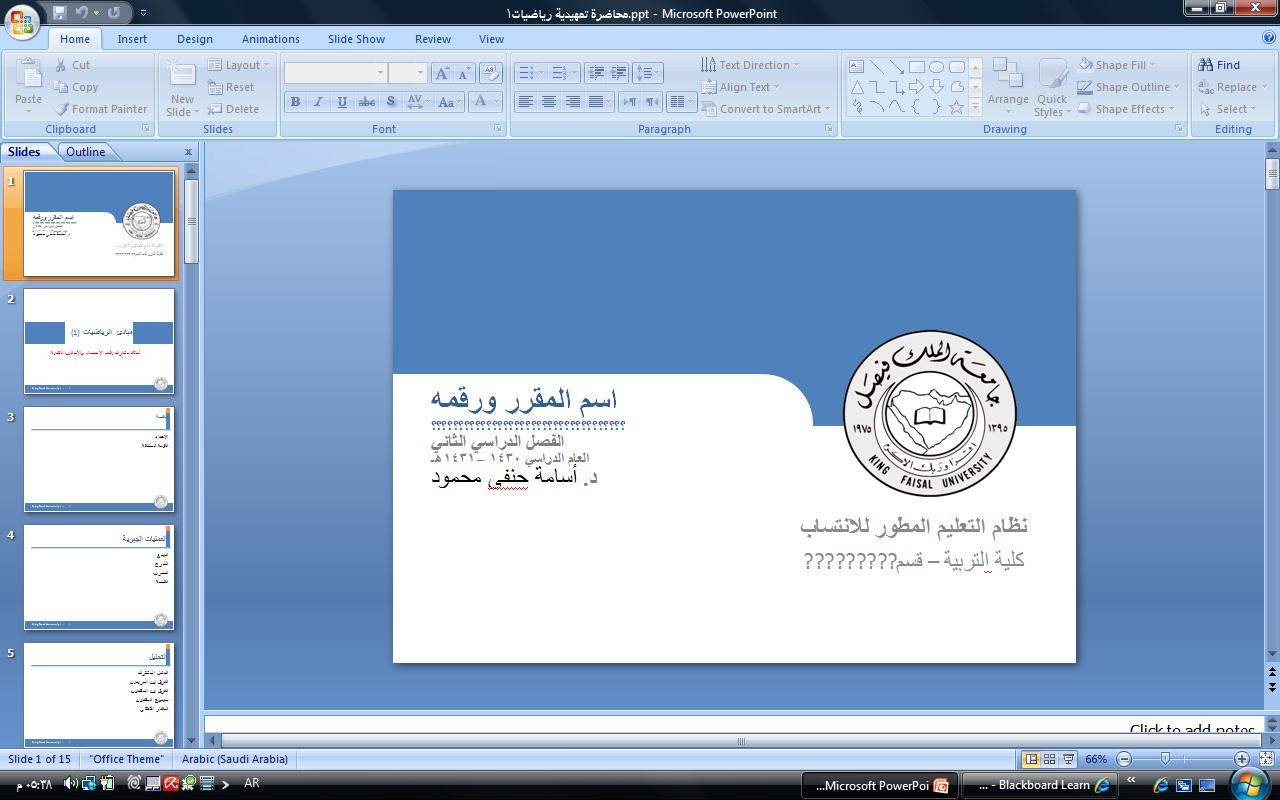This screenshot has width=1280, height=800.
Task: Click the Copy command
Action: 76,87
